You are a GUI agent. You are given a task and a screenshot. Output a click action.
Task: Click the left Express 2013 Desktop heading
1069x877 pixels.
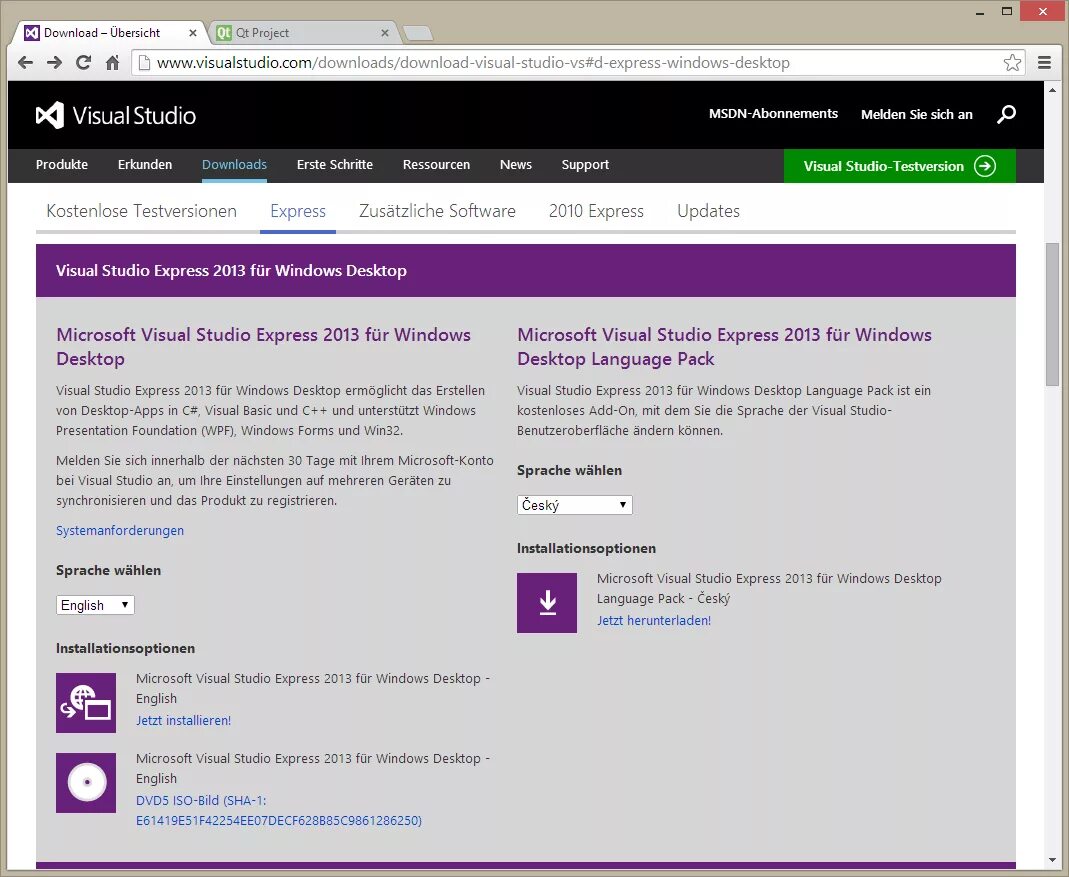pyautogui.click(x=263, y=346)
